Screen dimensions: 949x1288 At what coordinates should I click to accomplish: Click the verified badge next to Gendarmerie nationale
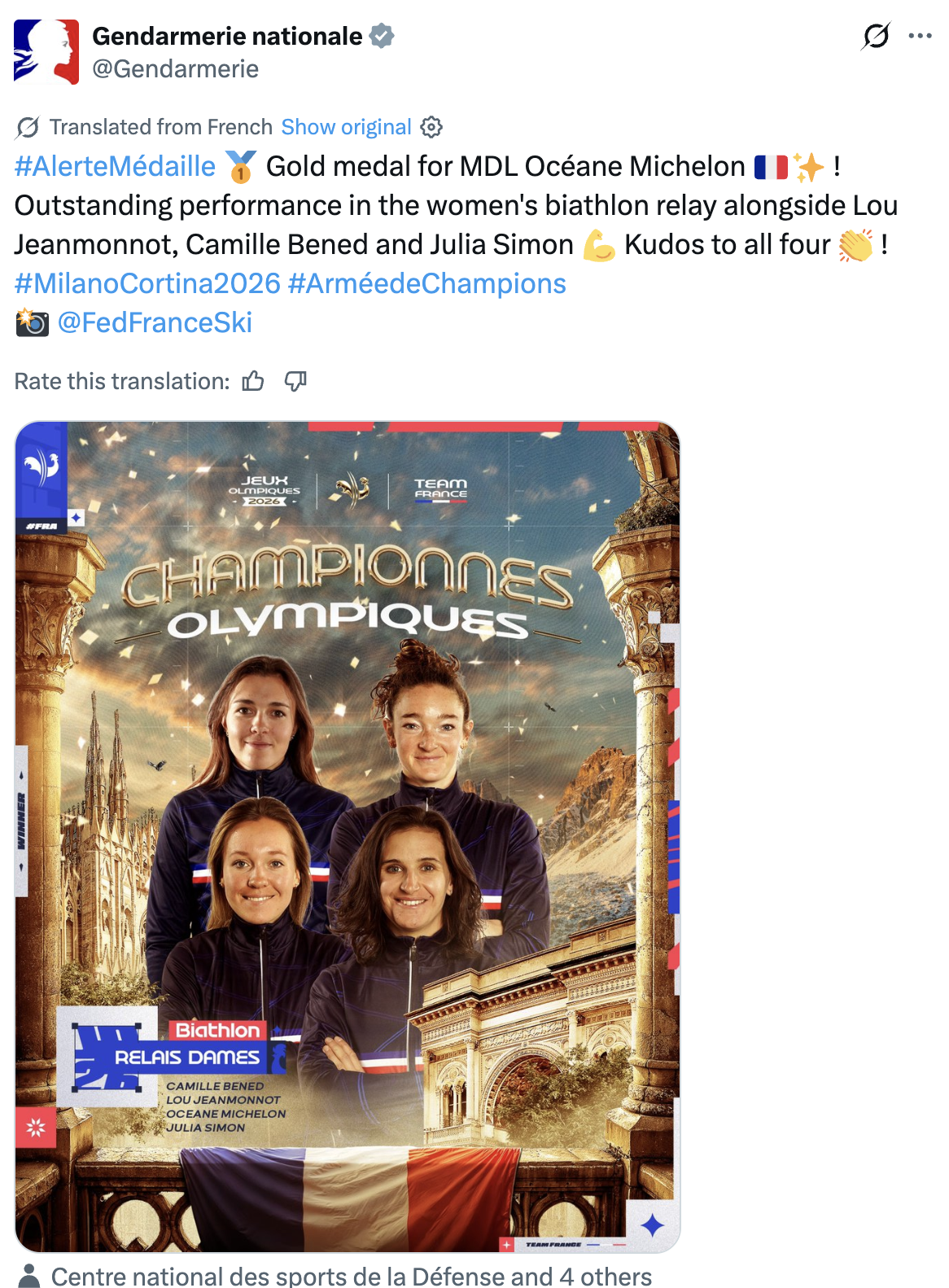click(382, 36)
